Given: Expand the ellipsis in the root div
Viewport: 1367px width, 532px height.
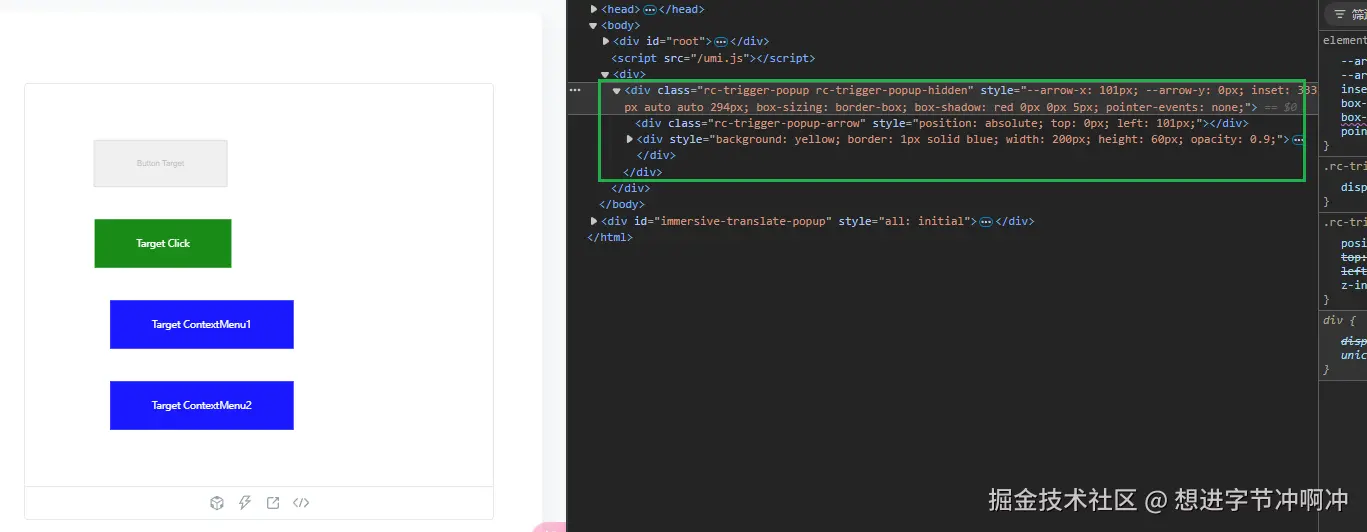Looking at the screenshot, I should (721, 41).
